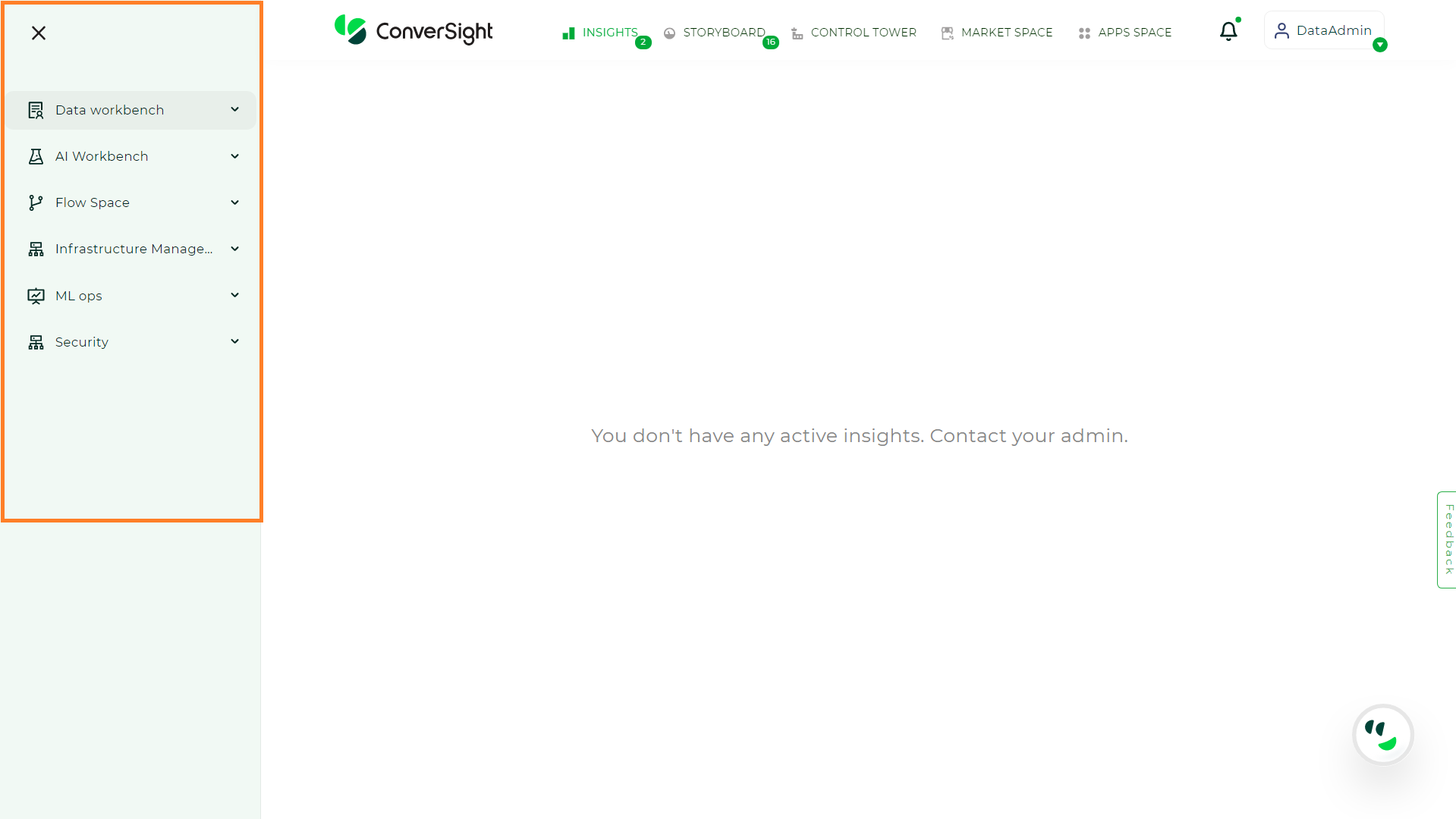Click the Insights badge showing 2
The width and height of the screenshot is (1456, 819).
[643, 42]
